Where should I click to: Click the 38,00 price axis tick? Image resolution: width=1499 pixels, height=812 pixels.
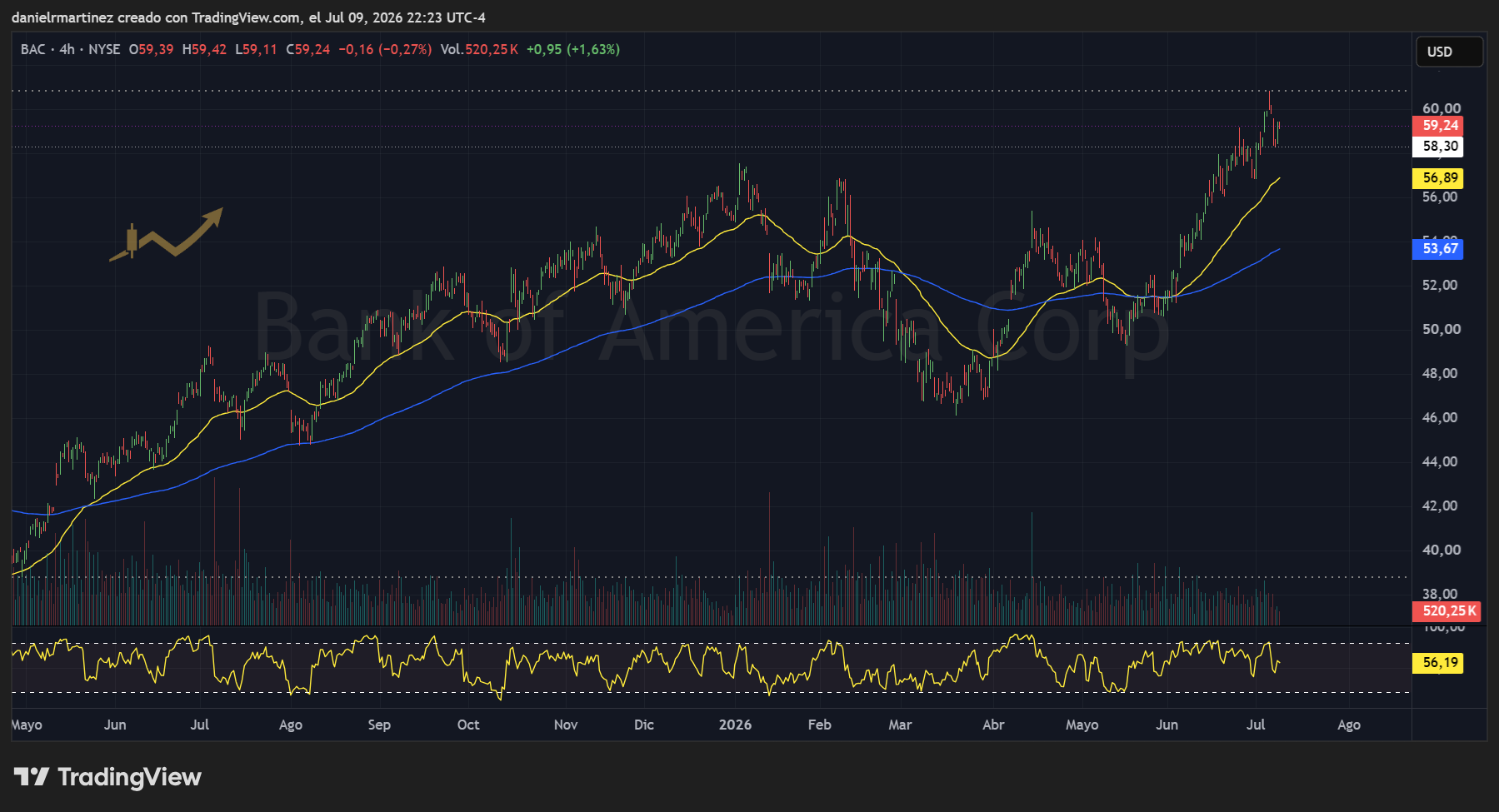(1441, 594)
